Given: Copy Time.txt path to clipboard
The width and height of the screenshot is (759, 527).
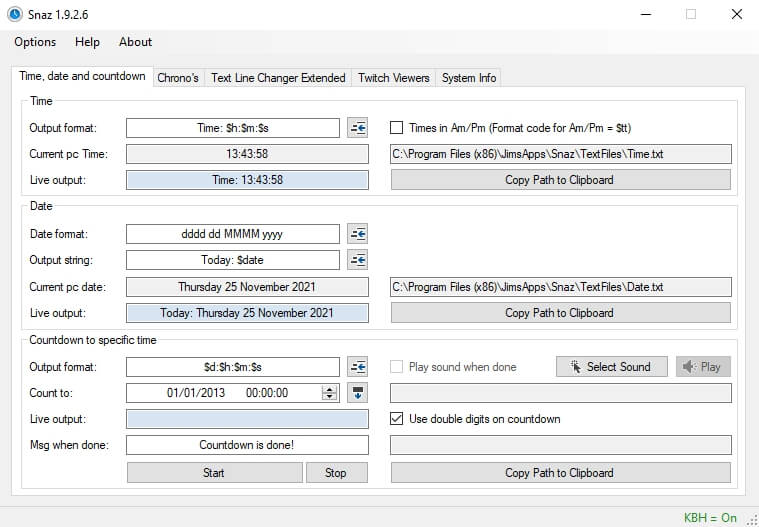Looking at the screenshot, I should tap(560, 180).
